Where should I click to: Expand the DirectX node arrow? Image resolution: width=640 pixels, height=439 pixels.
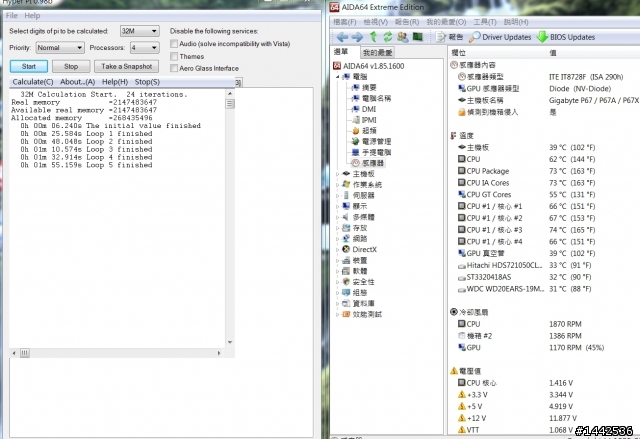pos(338,249)
